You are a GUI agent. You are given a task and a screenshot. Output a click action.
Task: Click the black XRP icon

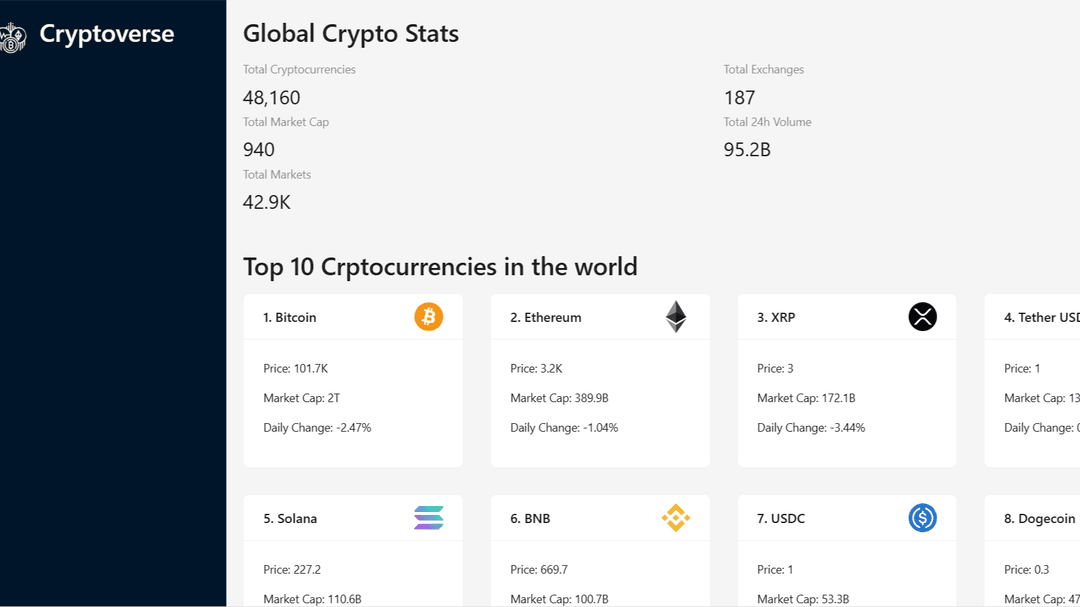coord(922,317)
